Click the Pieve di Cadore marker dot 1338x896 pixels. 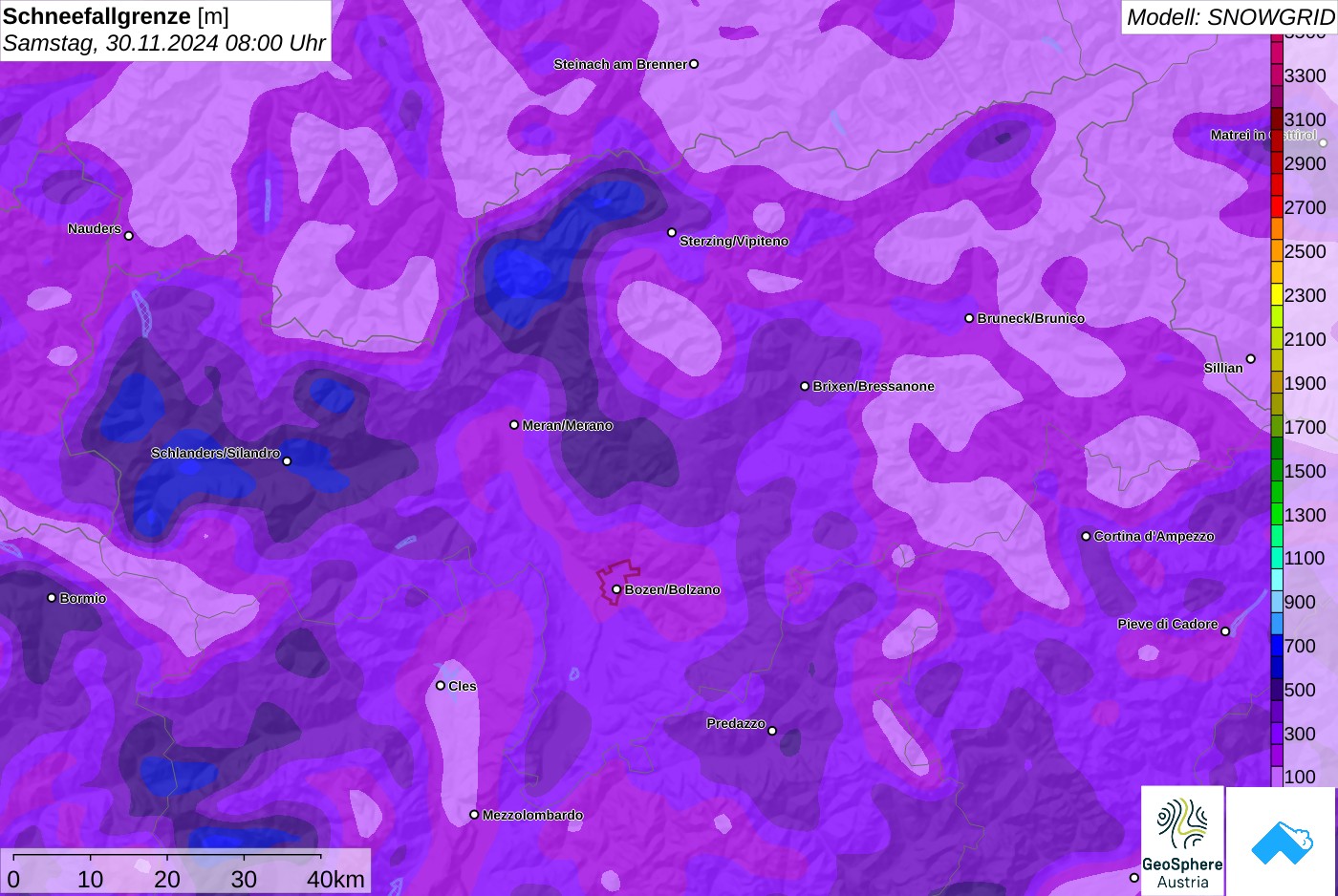point(1225,631)
